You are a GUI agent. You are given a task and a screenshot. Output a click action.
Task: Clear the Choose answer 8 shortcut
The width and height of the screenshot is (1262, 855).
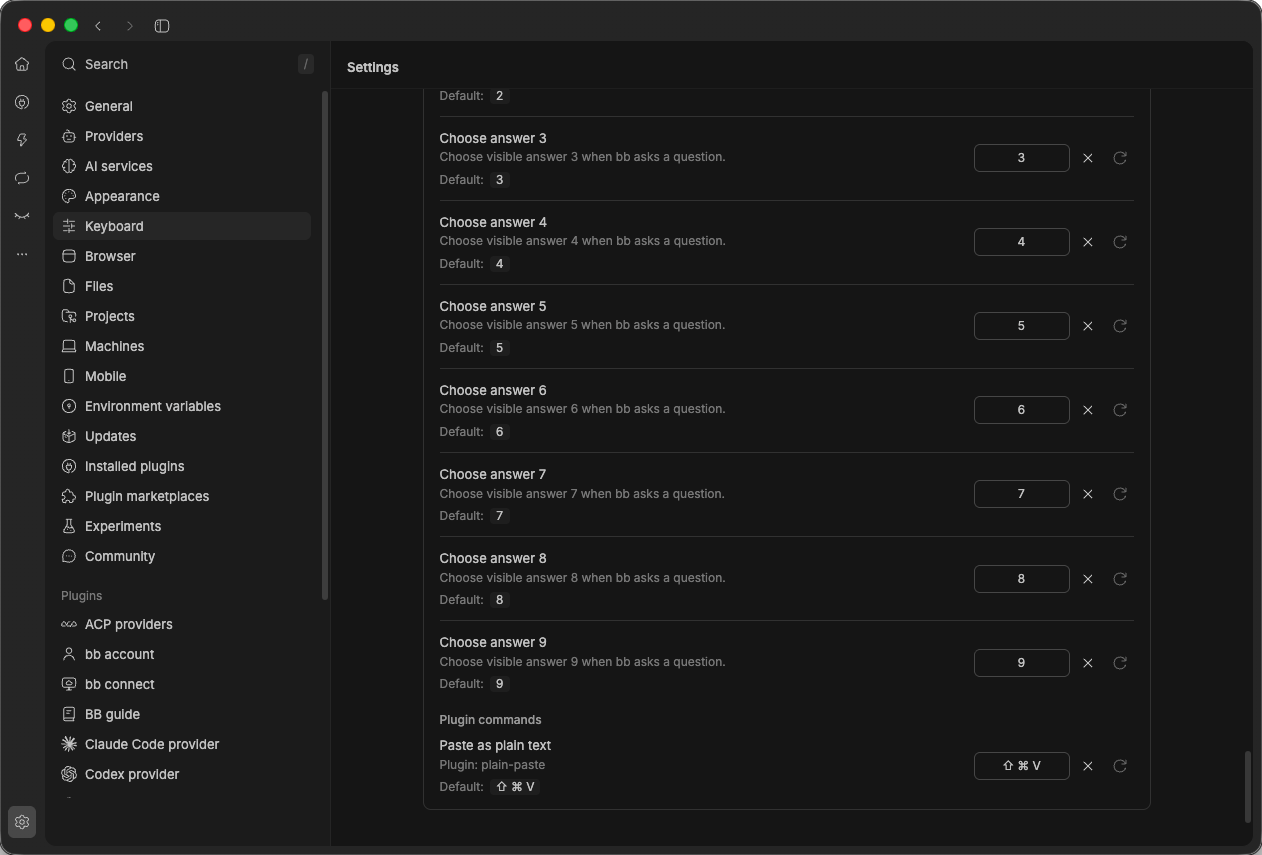pyautogui.click(x=1088, y=579)
